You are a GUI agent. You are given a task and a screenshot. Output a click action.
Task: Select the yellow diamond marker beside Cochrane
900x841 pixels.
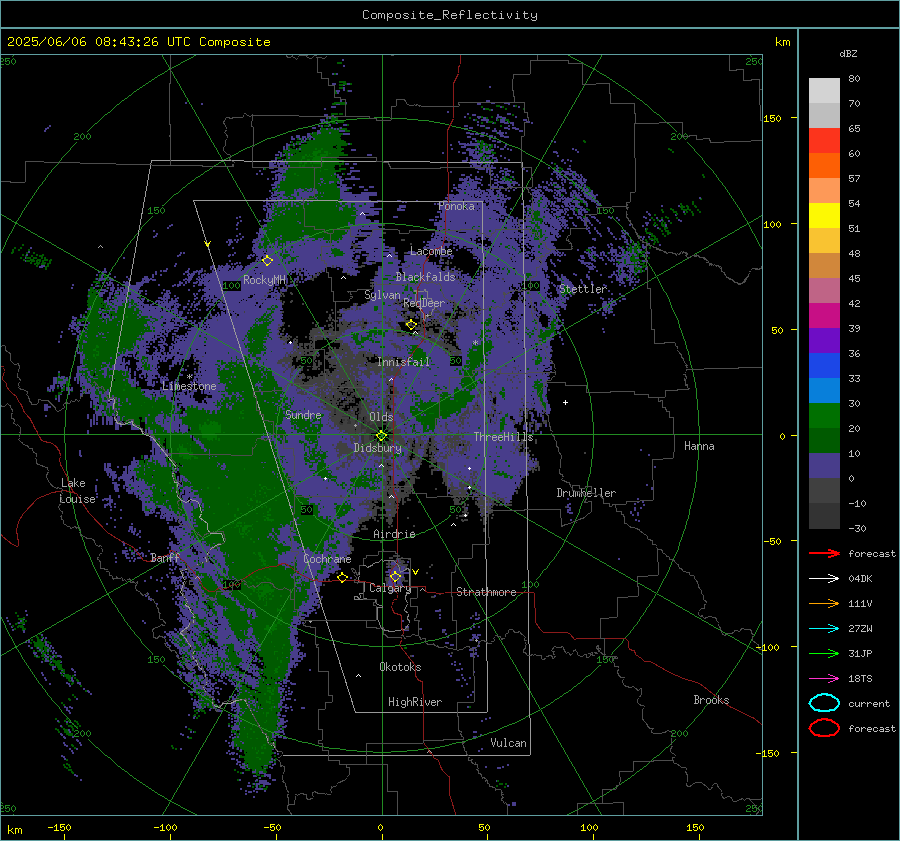342,577
